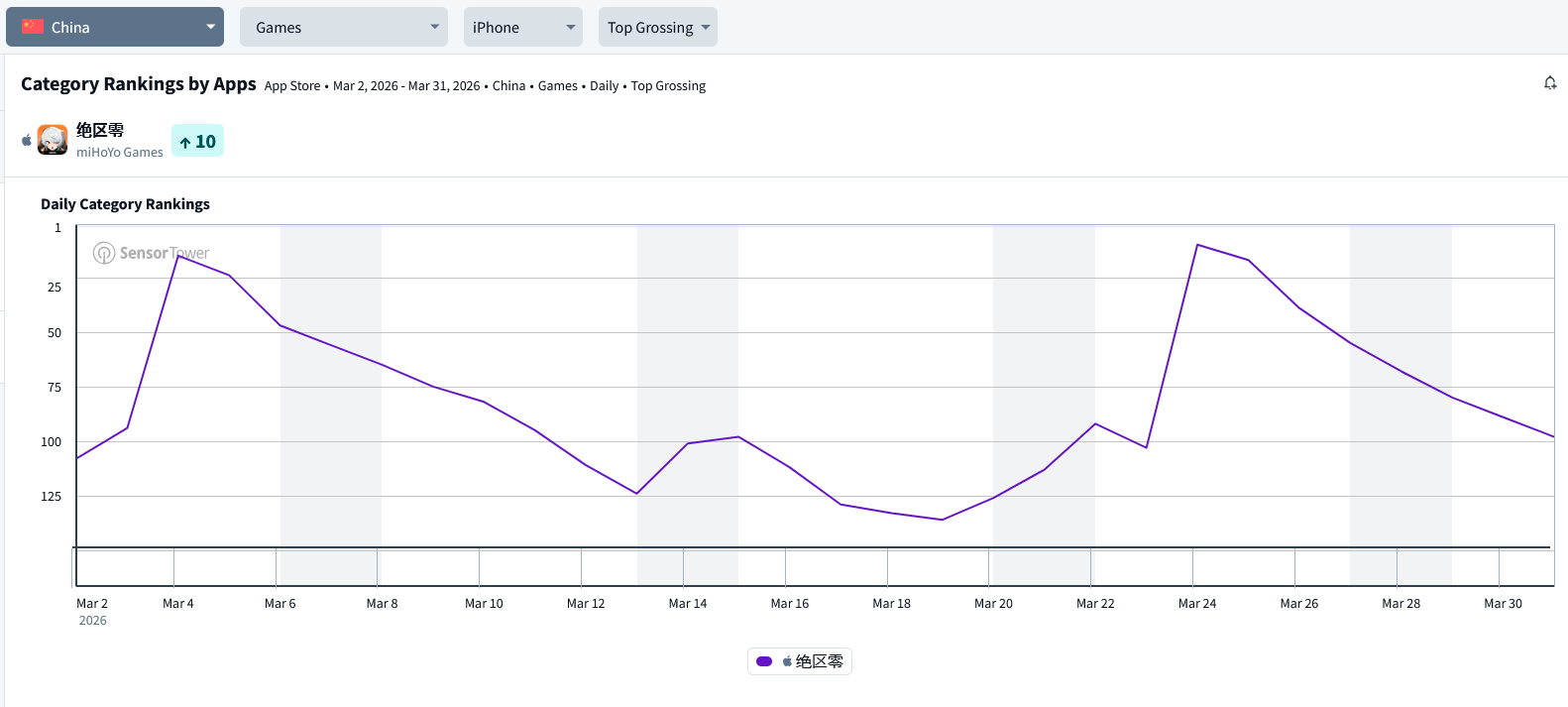Click the 绝区零 app icon thumbnail
Viewport: 1568px width, 707px height.
pos(53,140)
